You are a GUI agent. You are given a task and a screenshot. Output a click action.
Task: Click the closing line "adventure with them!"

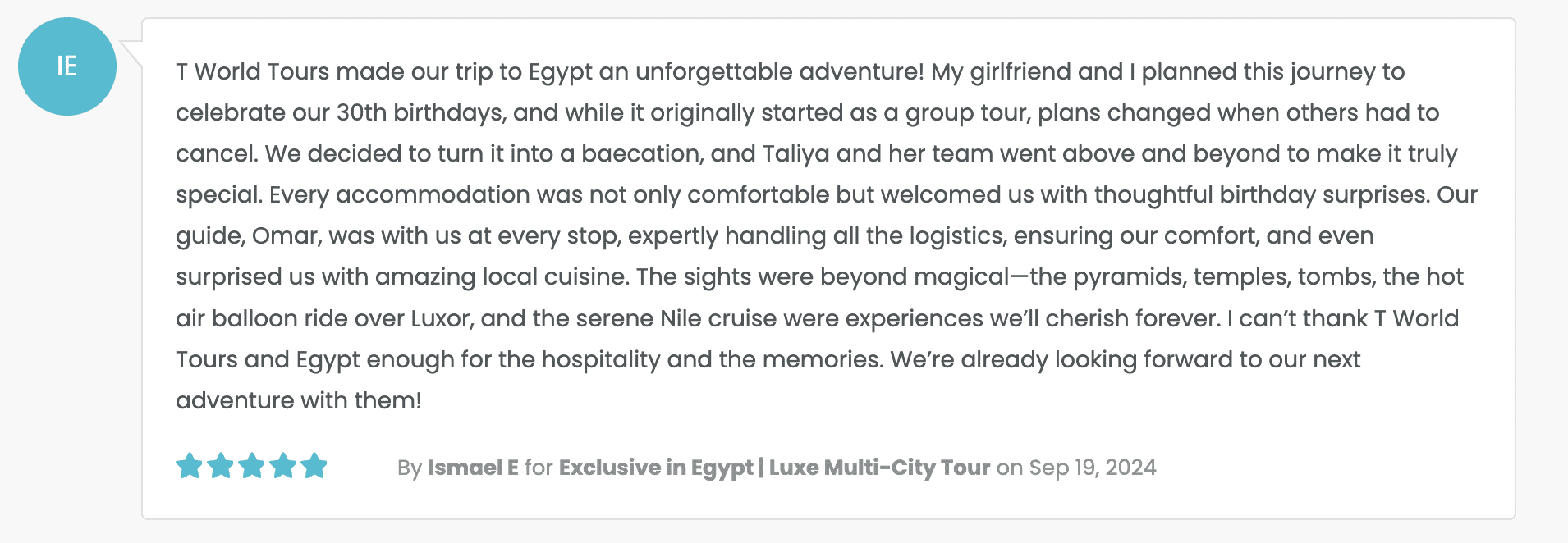(x=298, y=400)
